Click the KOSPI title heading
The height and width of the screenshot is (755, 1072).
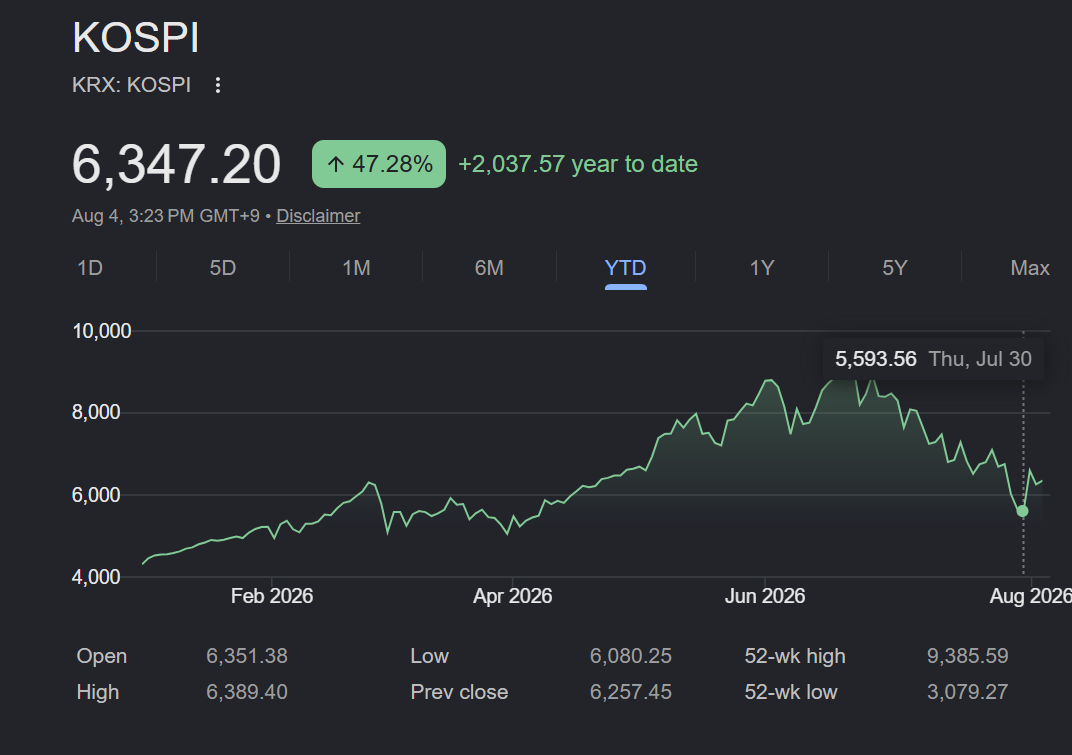tap(135, 37)
